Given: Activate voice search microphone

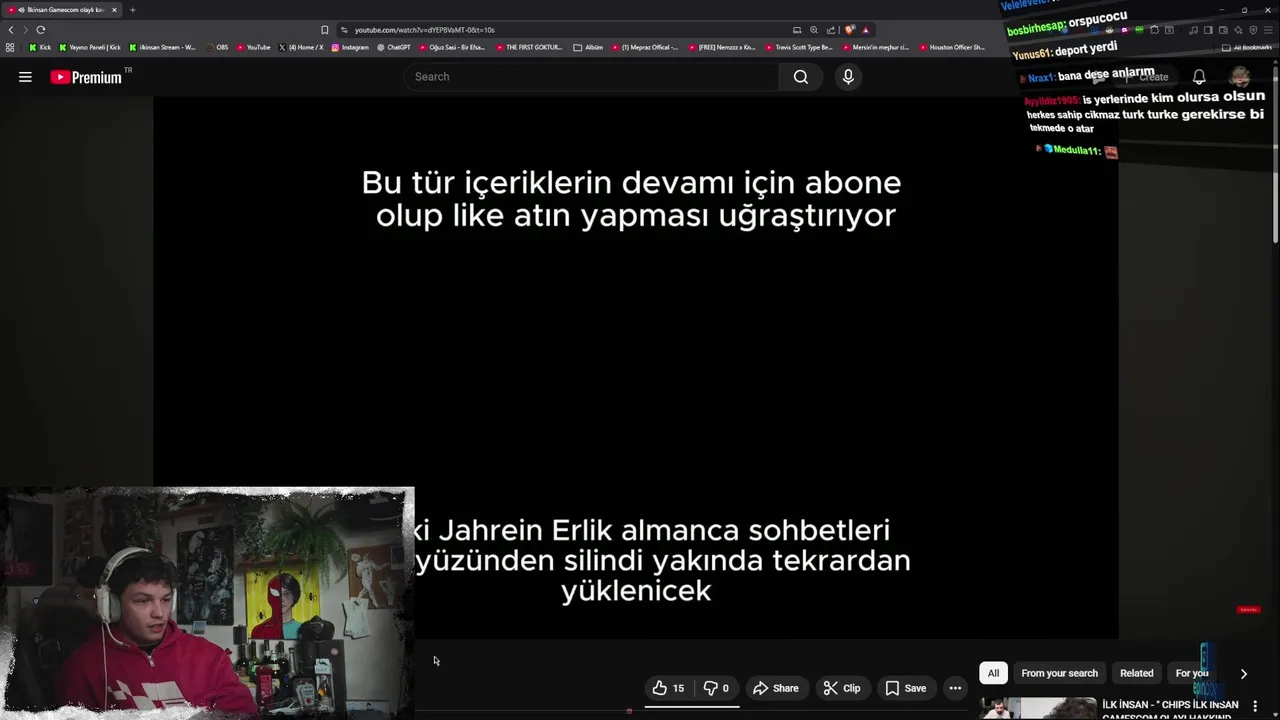Looking at the screenshot, I should (x=848, y=77).
